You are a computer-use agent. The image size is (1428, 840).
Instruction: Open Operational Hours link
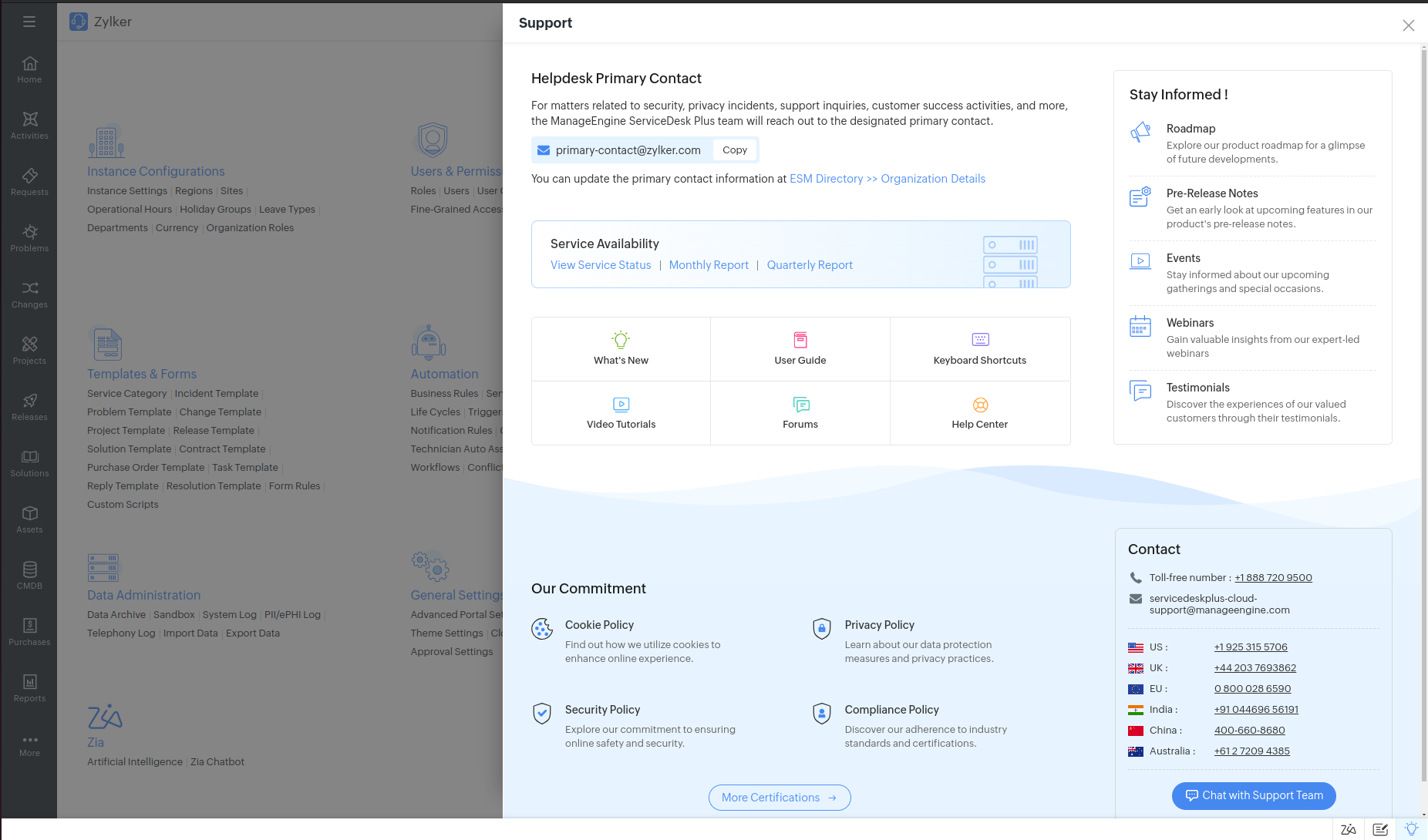(x=130, y=210)
